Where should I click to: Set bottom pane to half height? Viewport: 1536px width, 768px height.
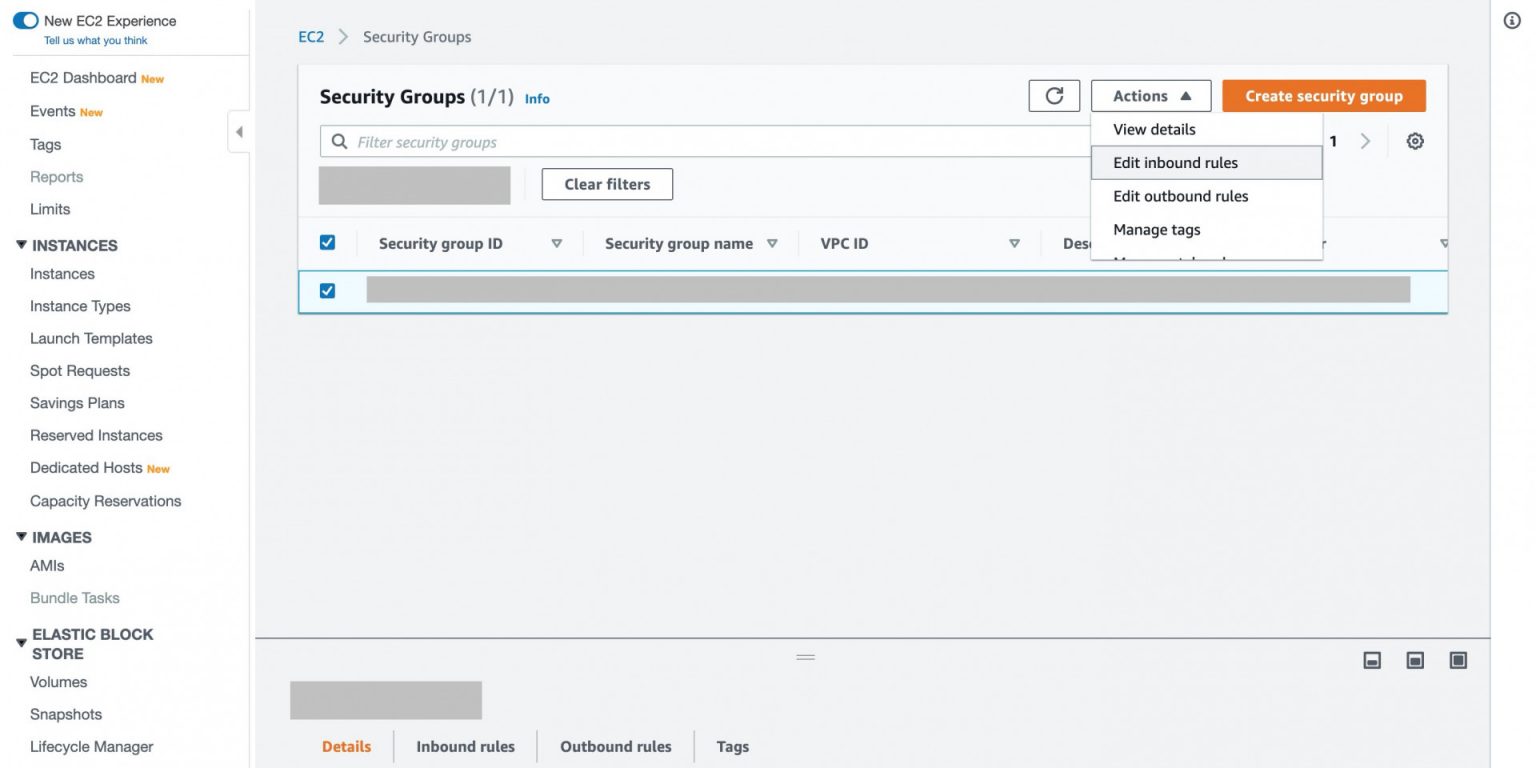pyautogui.click(x=1415, y=660)
